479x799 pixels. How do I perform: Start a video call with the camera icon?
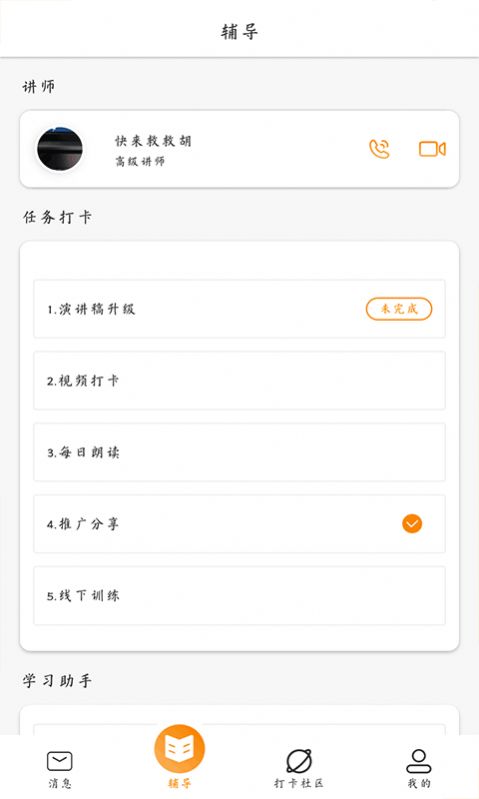[432, 149]
